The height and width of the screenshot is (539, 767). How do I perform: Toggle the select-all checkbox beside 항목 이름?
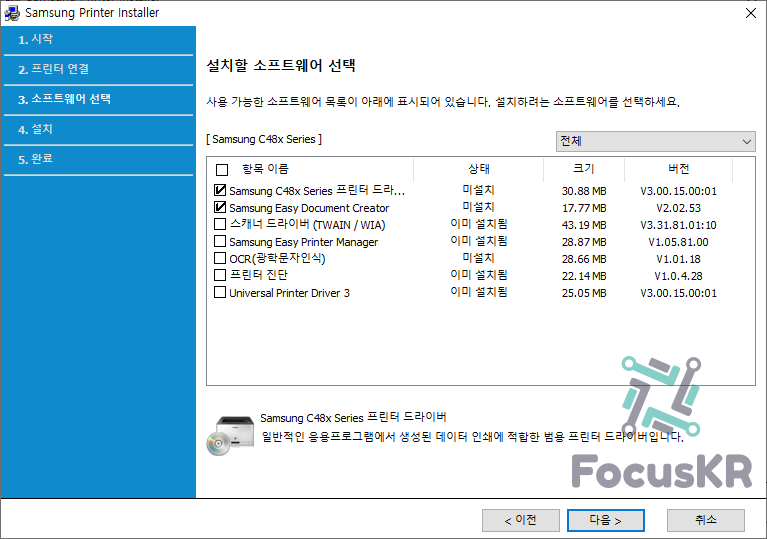coord(222,170)
